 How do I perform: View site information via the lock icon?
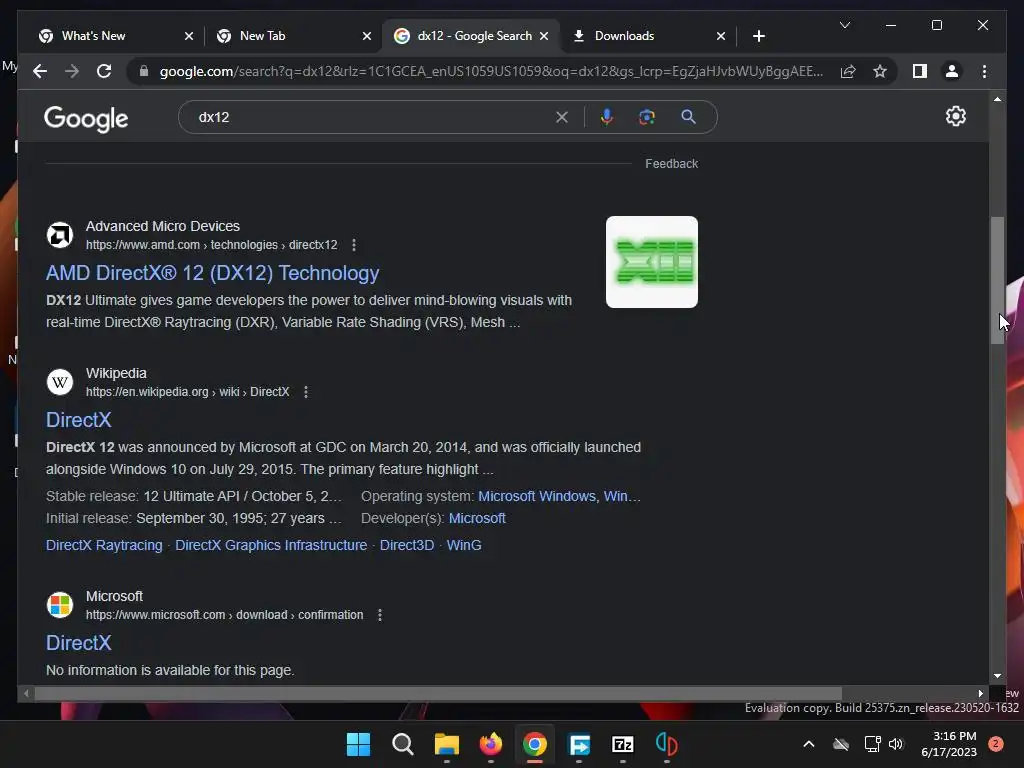click(x=144, y=71)
